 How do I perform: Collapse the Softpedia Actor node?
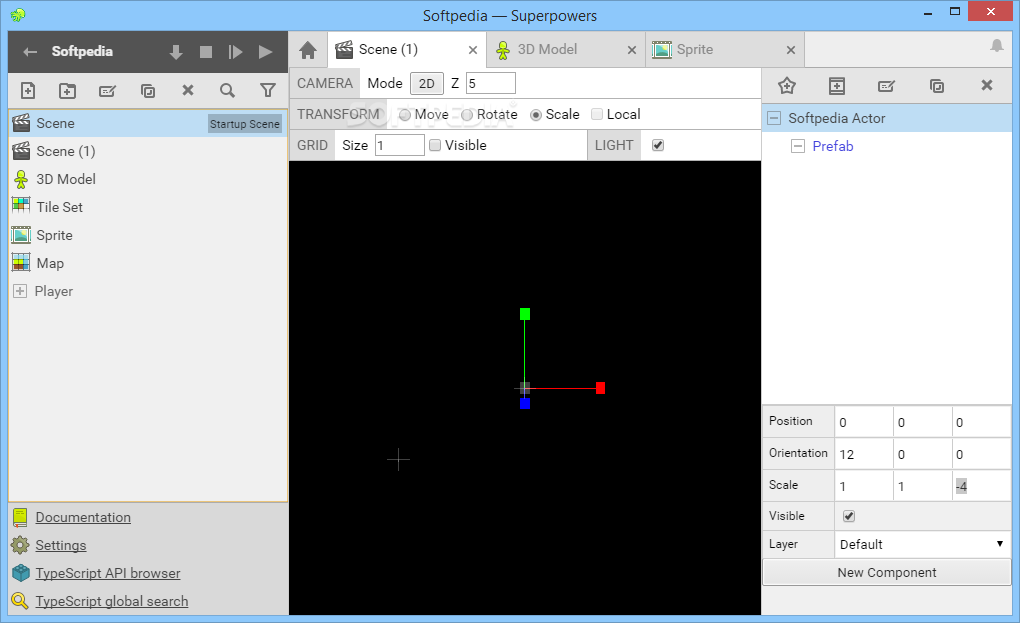(774, 118)
